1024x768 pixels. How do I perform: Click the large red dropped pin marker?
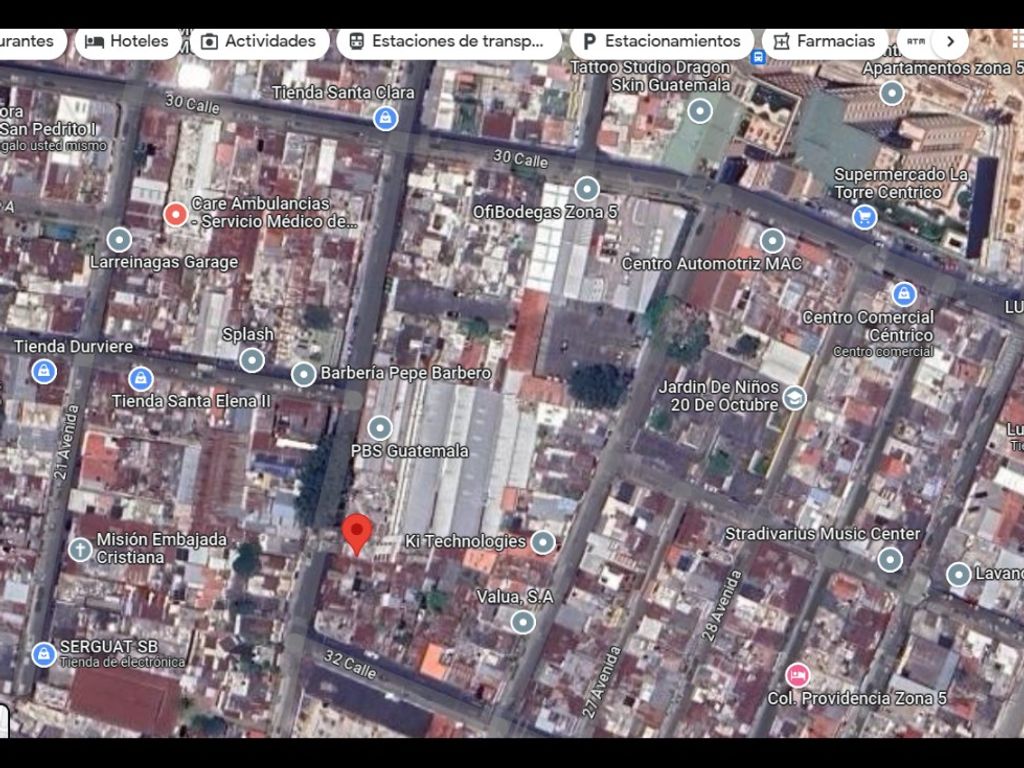coord(357,534)
